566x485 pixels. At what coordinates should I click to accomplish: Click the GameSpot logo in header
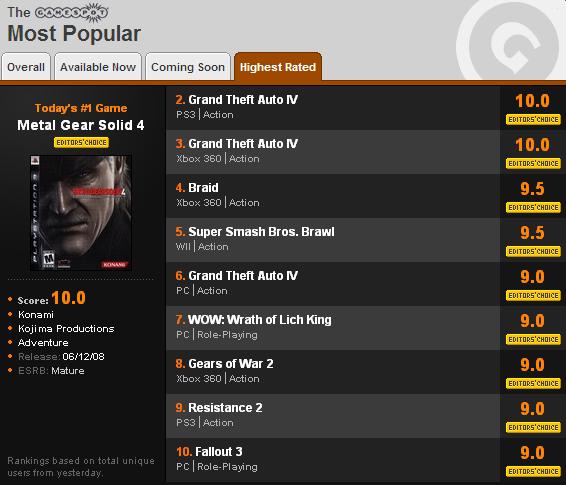click(71, 12)
